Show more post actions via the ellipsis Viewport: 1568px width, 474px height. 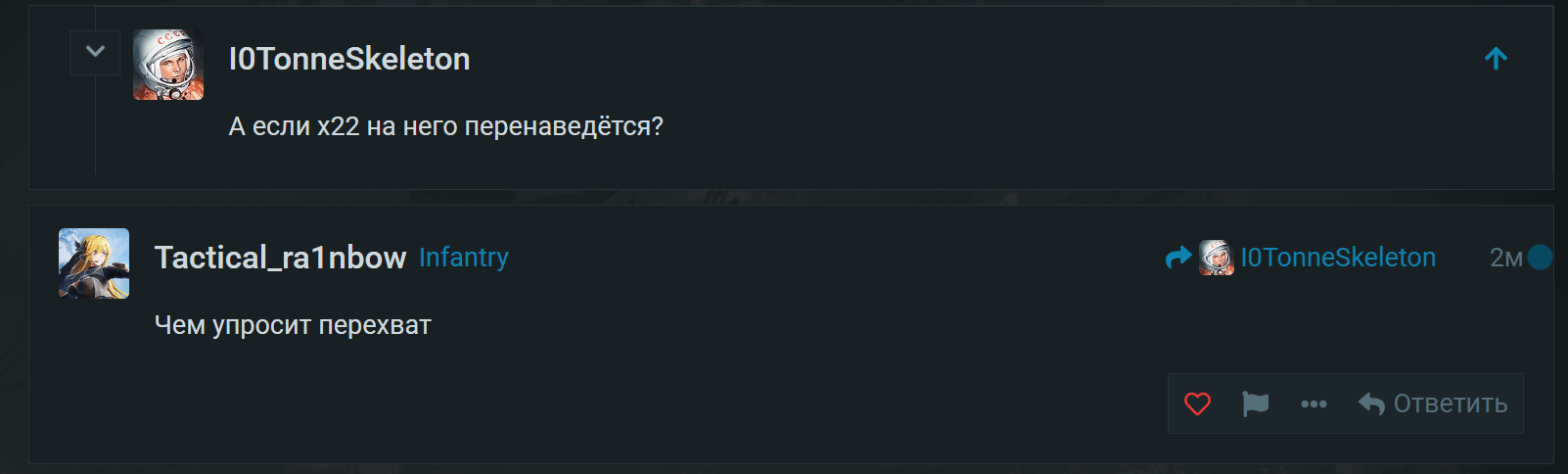pyautogui.click(x=1314, y=403)
